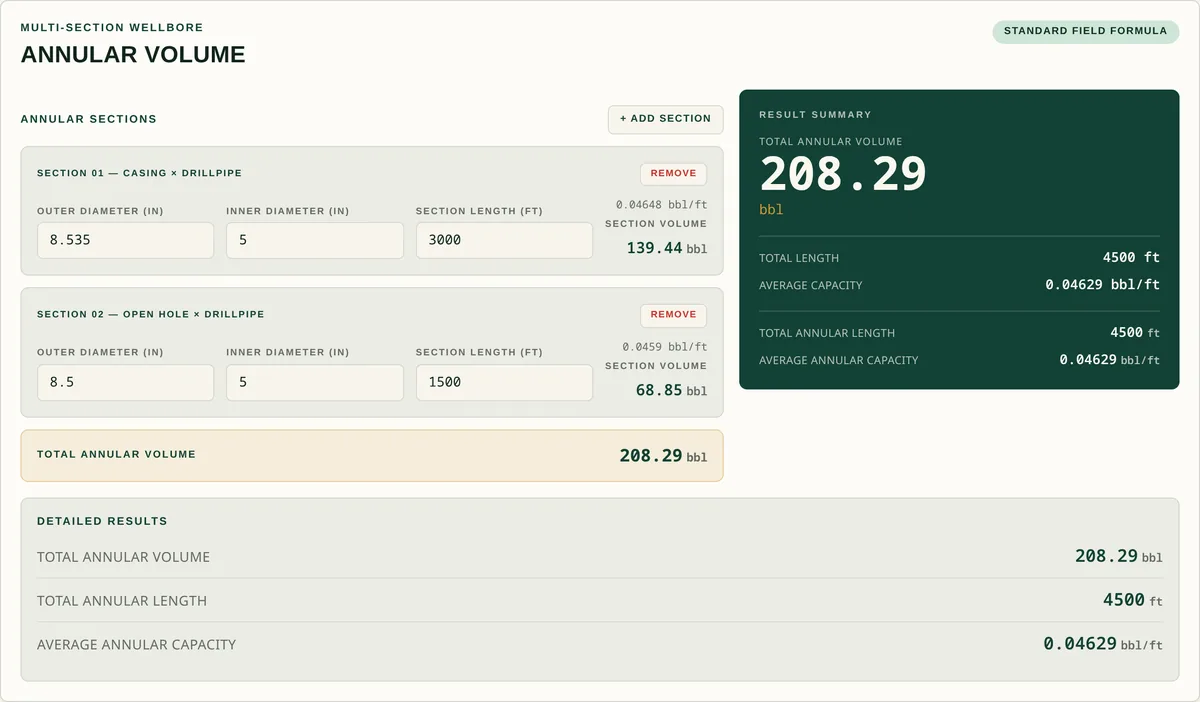Click the 4500 ft value in Detailed Results
Viewport: 1200px width, 702px height.
(1133, 600)
